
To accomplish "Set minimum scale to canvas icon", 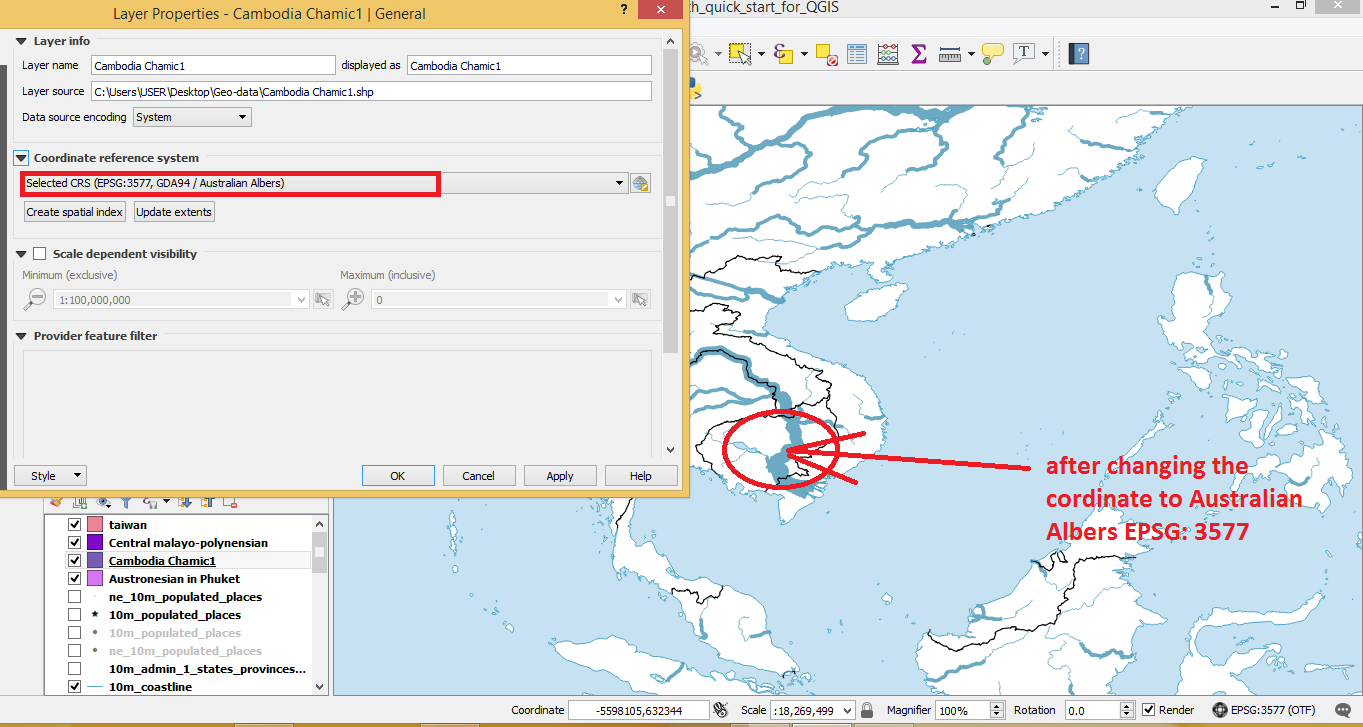I will click(323, 299).
